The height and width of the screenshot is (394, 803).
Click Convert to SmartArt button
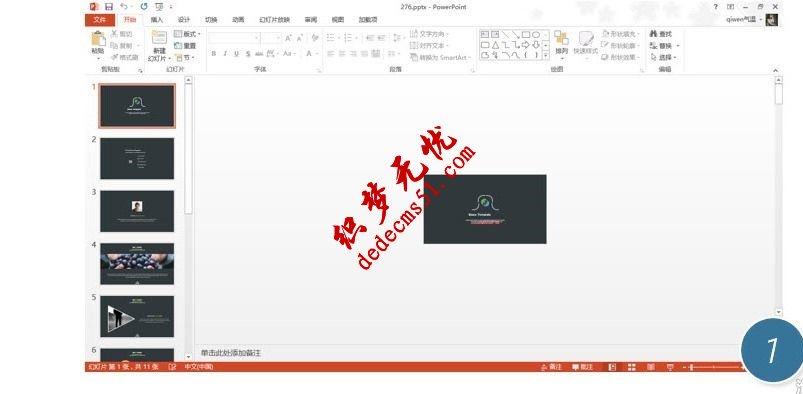(439, 57)
